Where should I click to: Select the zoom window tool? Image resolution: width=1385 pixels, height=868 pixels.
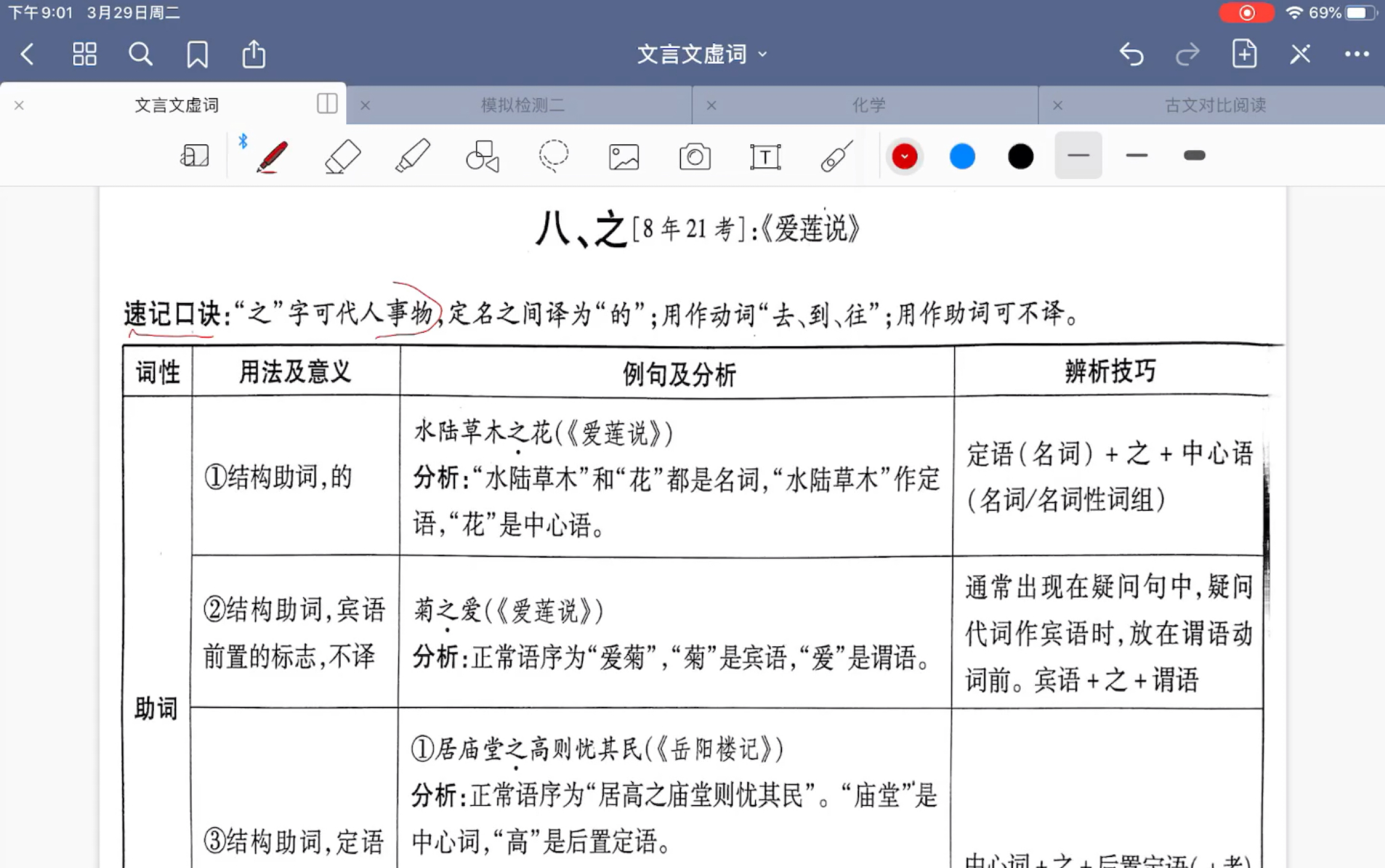(195, 156)
